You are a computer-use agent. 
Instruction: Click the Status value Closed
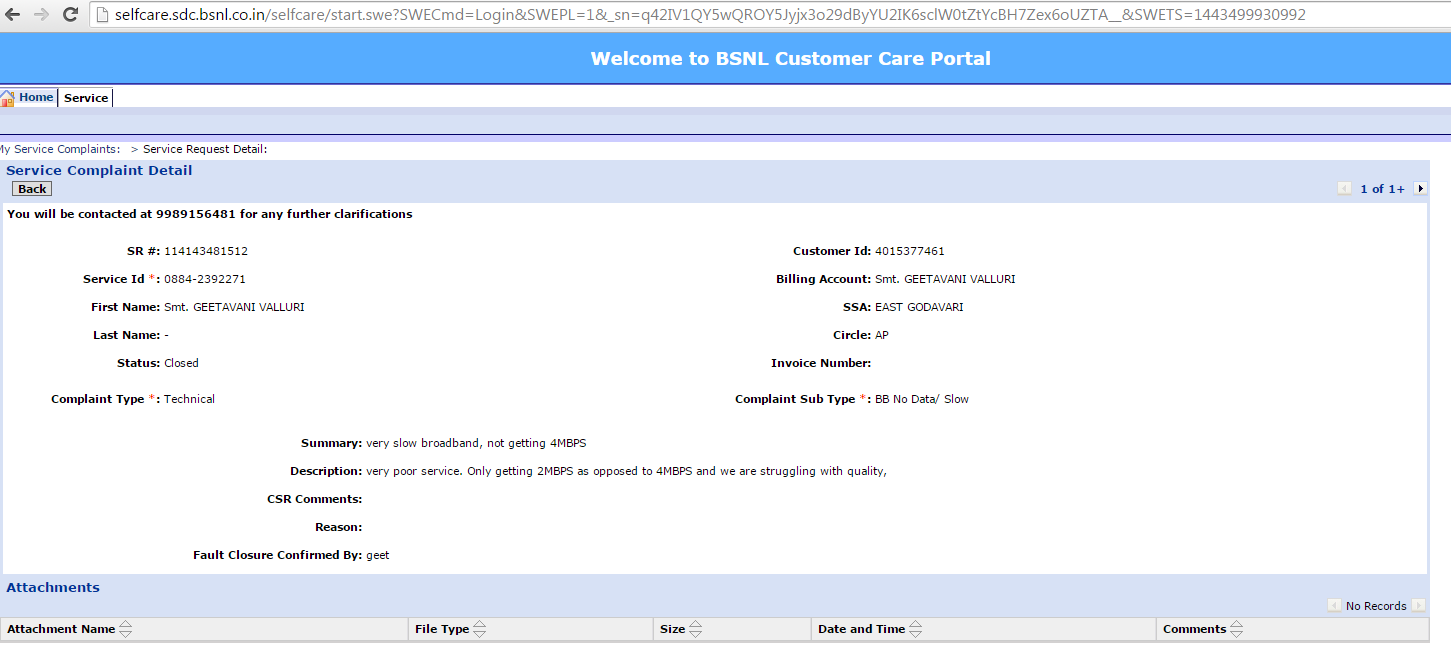(x=181, y=363)
